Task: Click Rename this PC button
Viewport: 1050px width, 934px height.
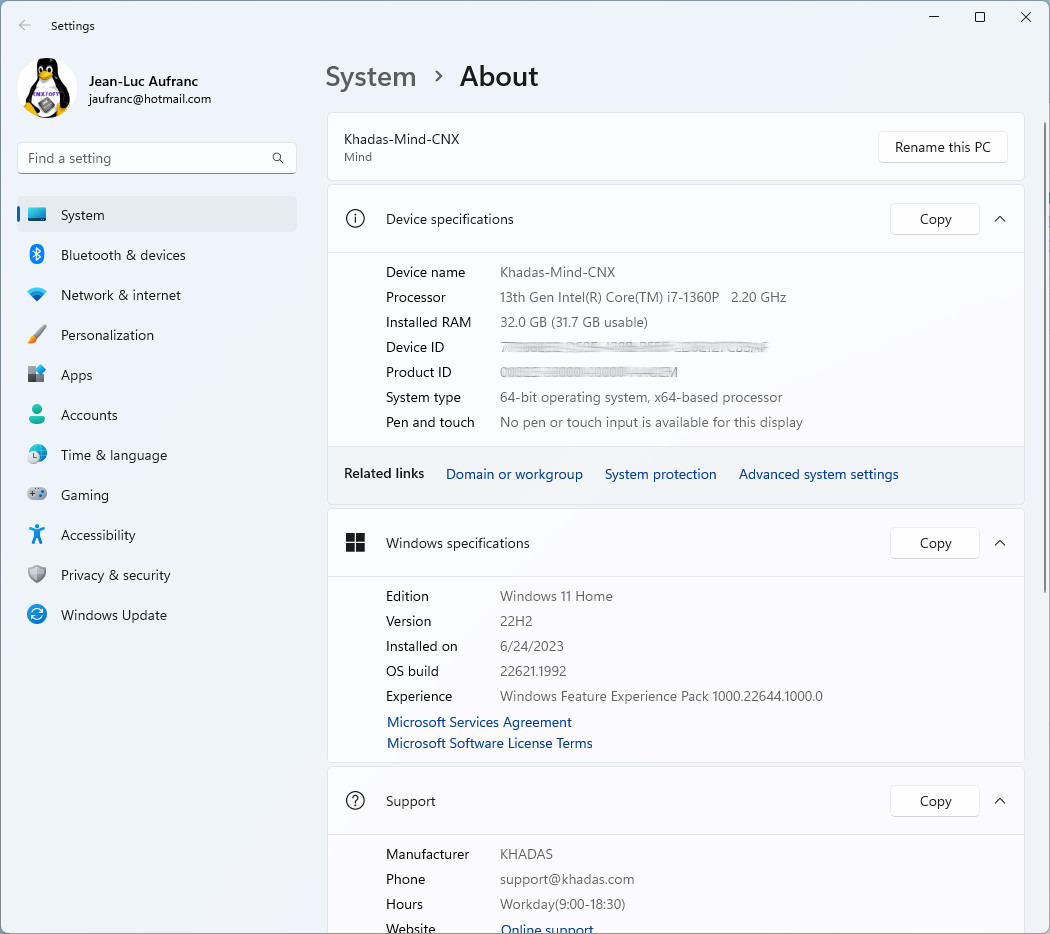Action: point(942,147)
